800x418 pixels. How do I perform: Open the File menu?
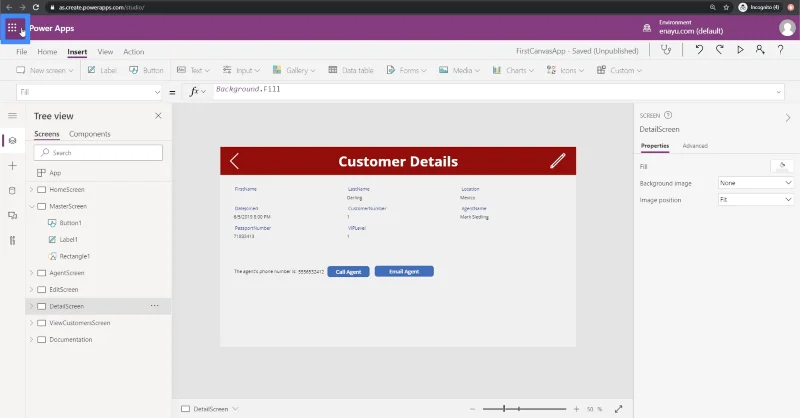[x=21, y=52]
